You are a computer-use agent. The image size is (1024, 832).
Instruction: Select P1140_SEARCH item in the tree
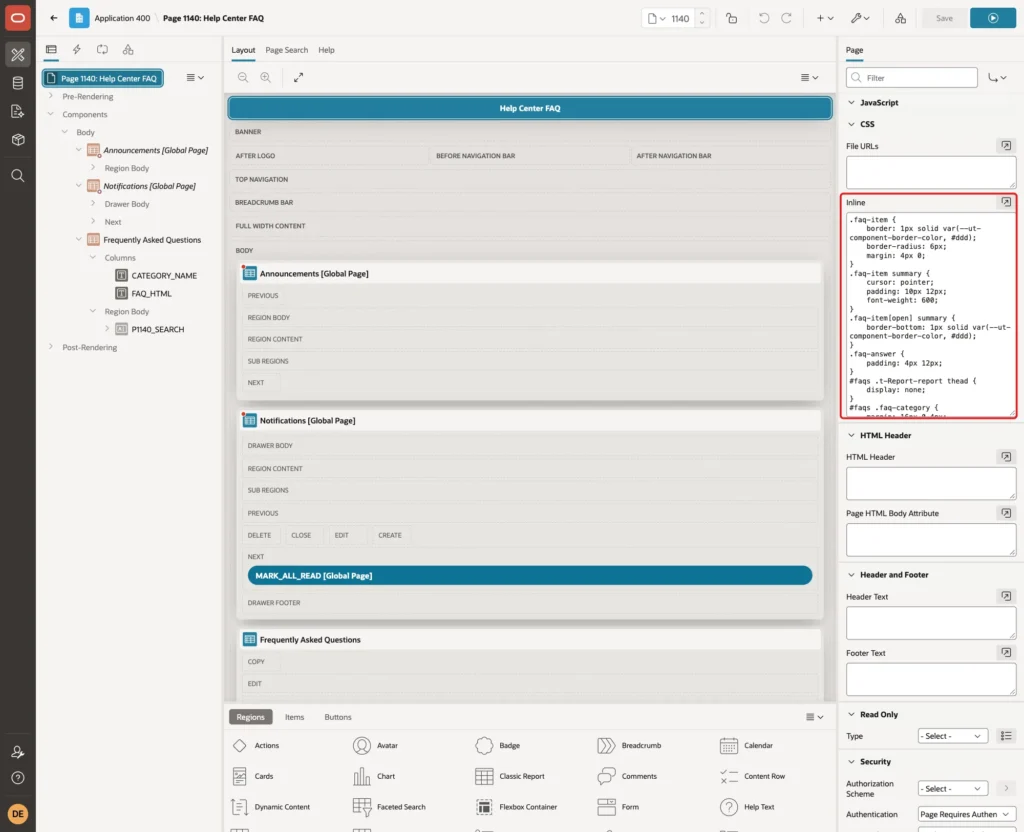coord(157,329)
